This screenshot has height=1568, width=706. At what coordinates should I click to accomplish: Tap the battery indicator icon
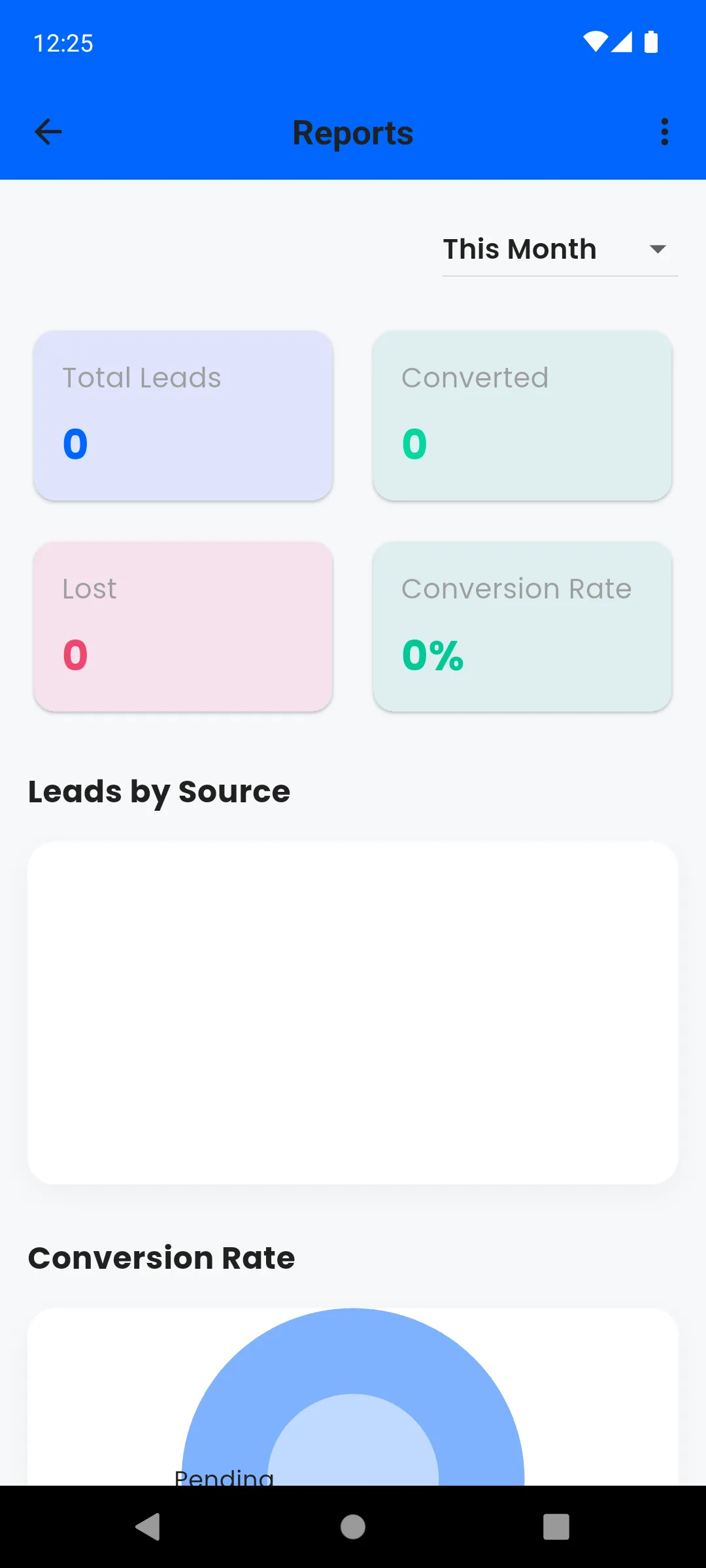tap(651, 41)
